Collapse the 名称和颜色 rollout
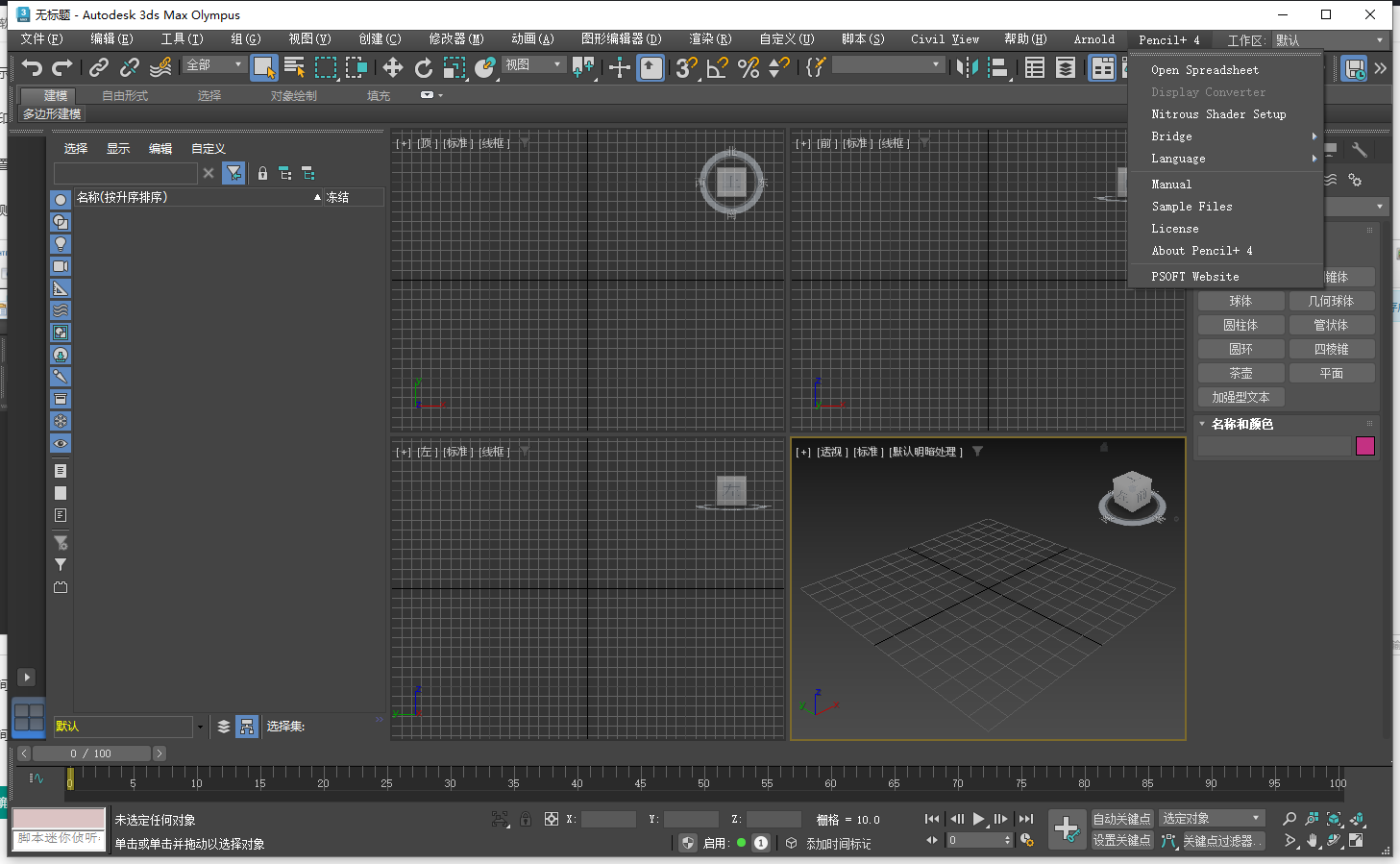Viewport: 1400px width, 864px height. (1202, 424)
